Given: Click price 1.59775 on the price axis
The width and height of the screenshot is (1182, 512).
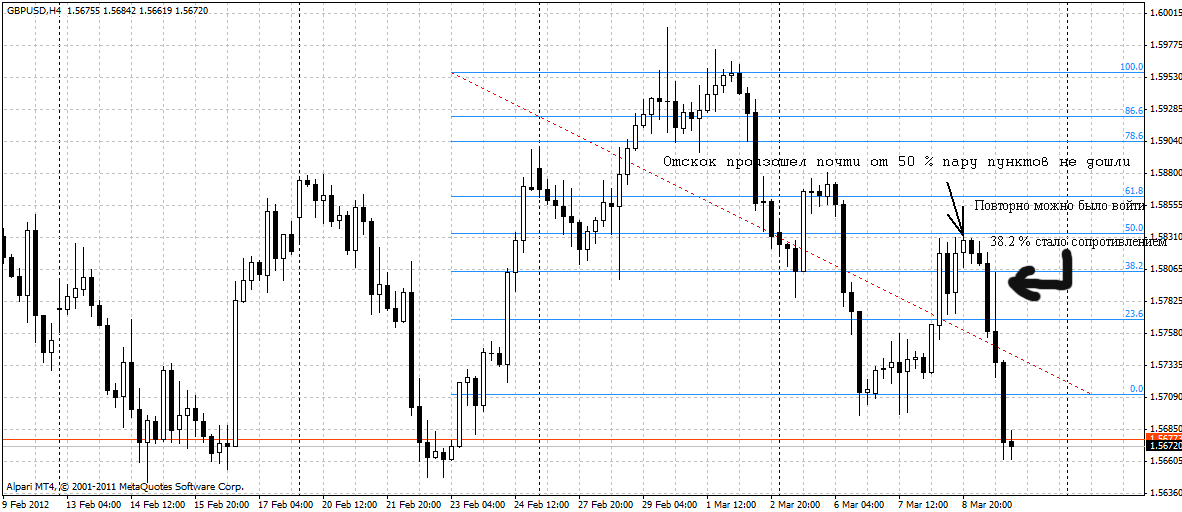Looking at the screenshot, I should coord(1166,45).
